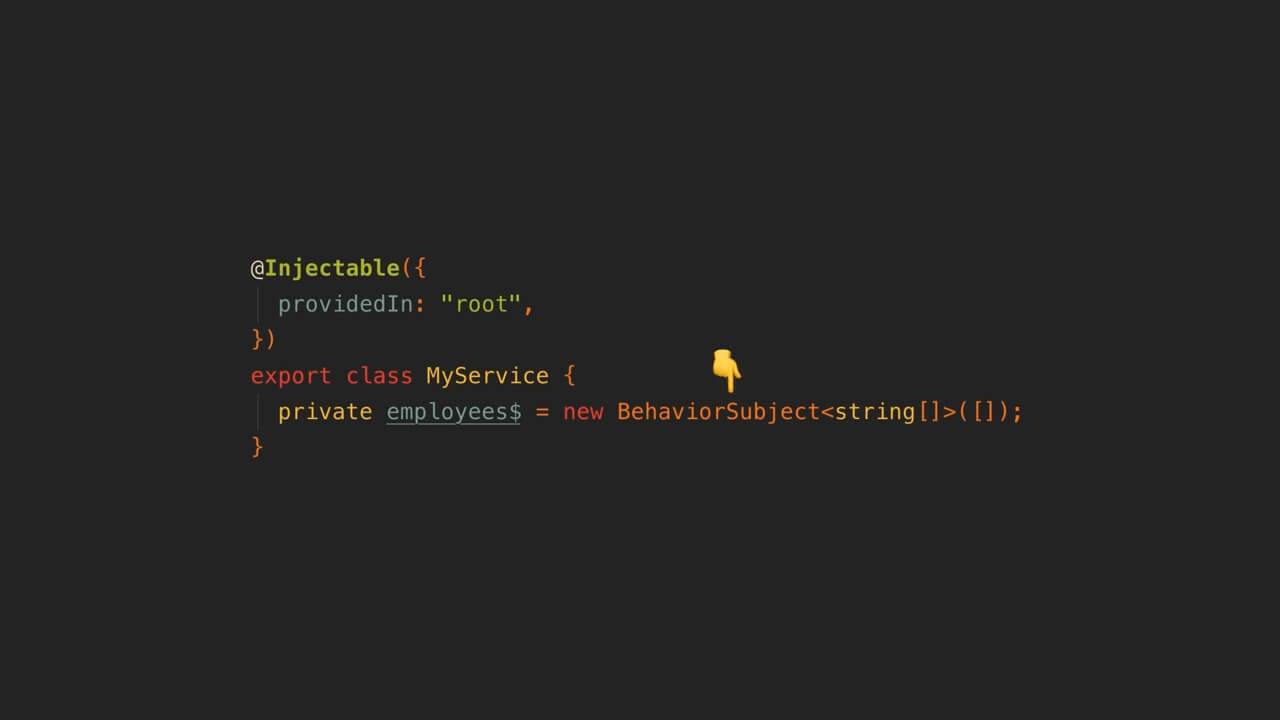
Task: Click the string[] generic type argument
Action: coord(888,412)
